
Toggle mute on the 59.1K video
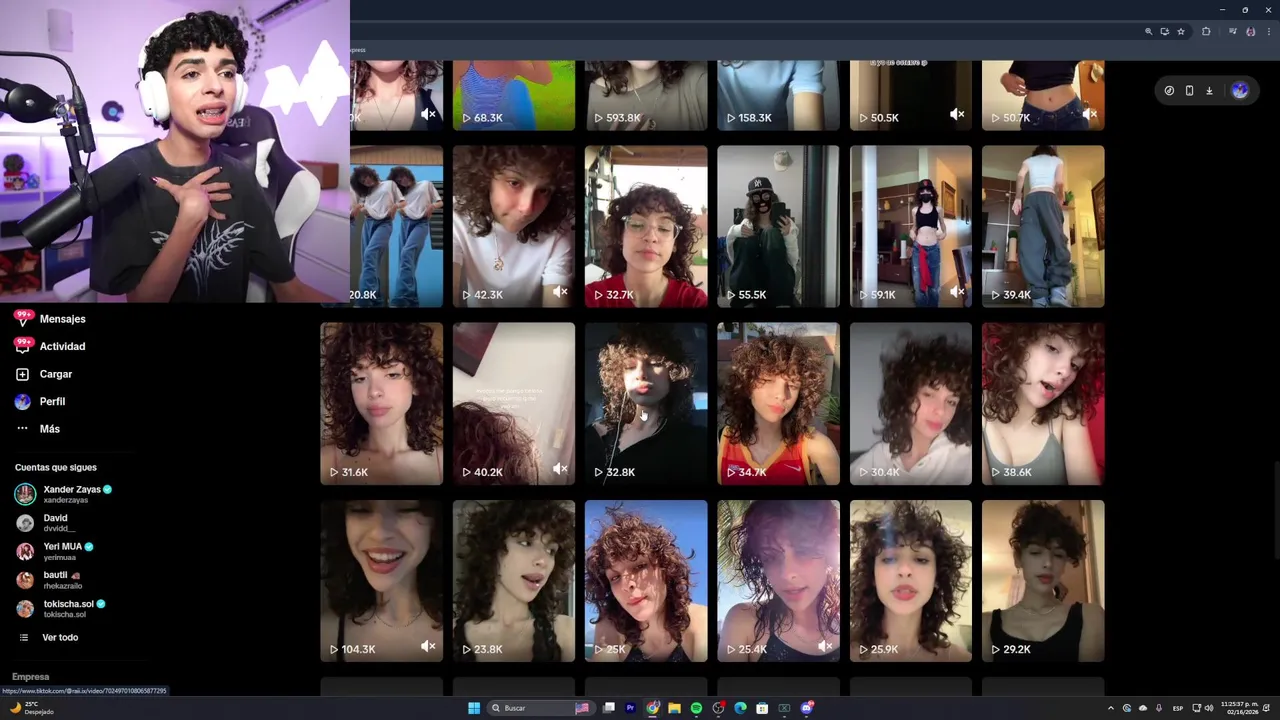click(x=957, y=292)
